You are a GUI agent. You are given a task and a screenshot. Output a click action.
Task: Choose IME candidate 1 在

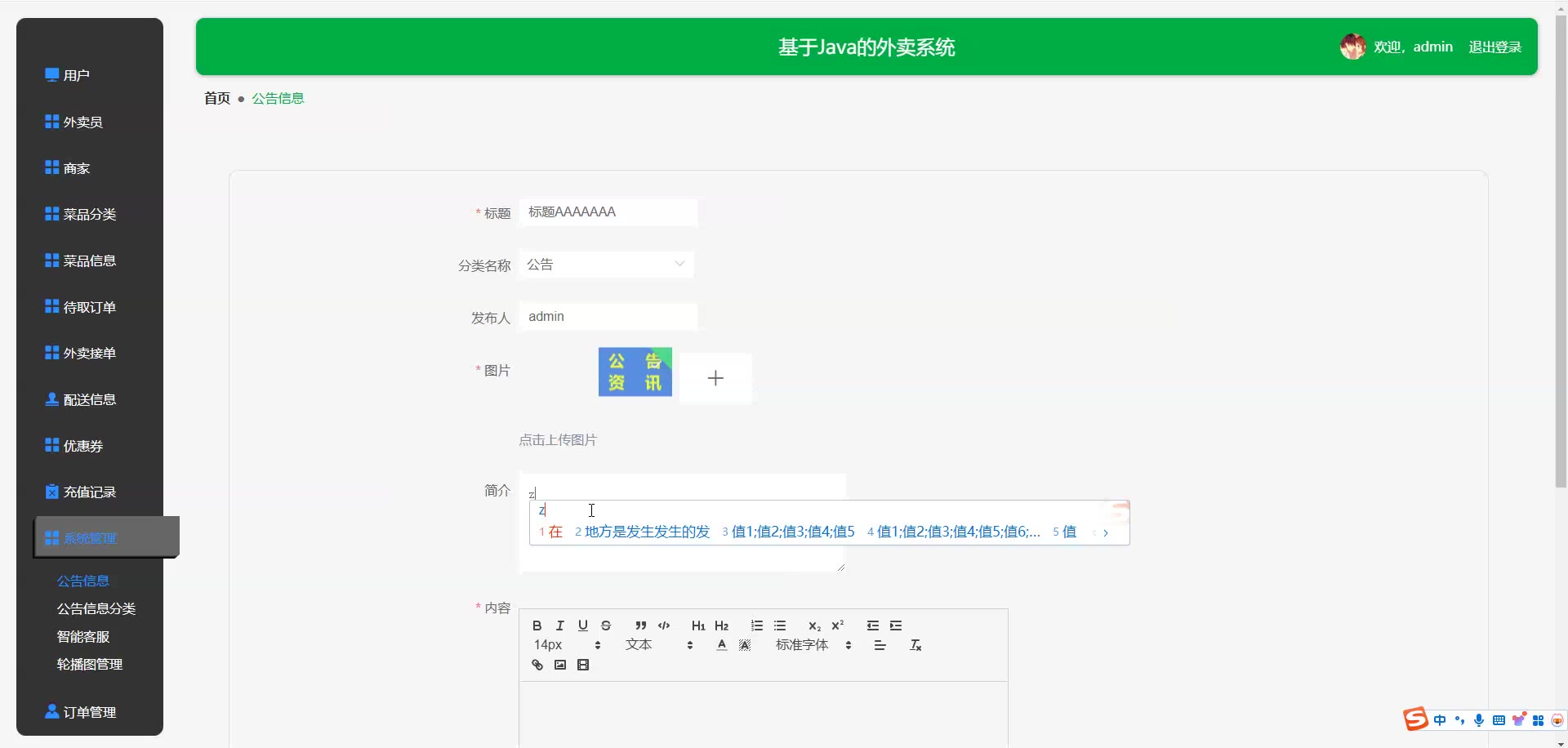coord(551,532)
